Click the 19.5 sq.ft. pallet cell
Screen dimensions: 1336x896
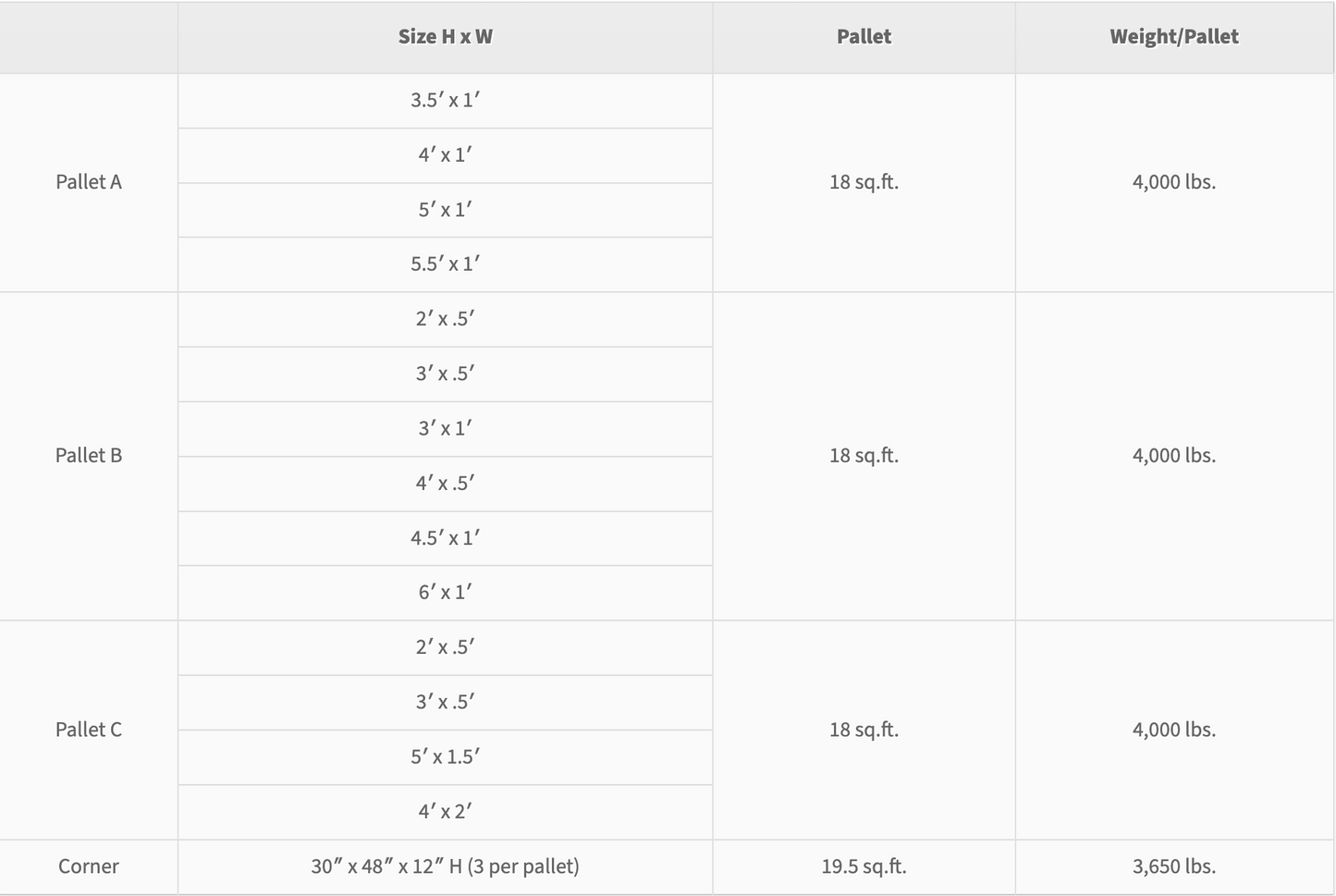point(864,866)
